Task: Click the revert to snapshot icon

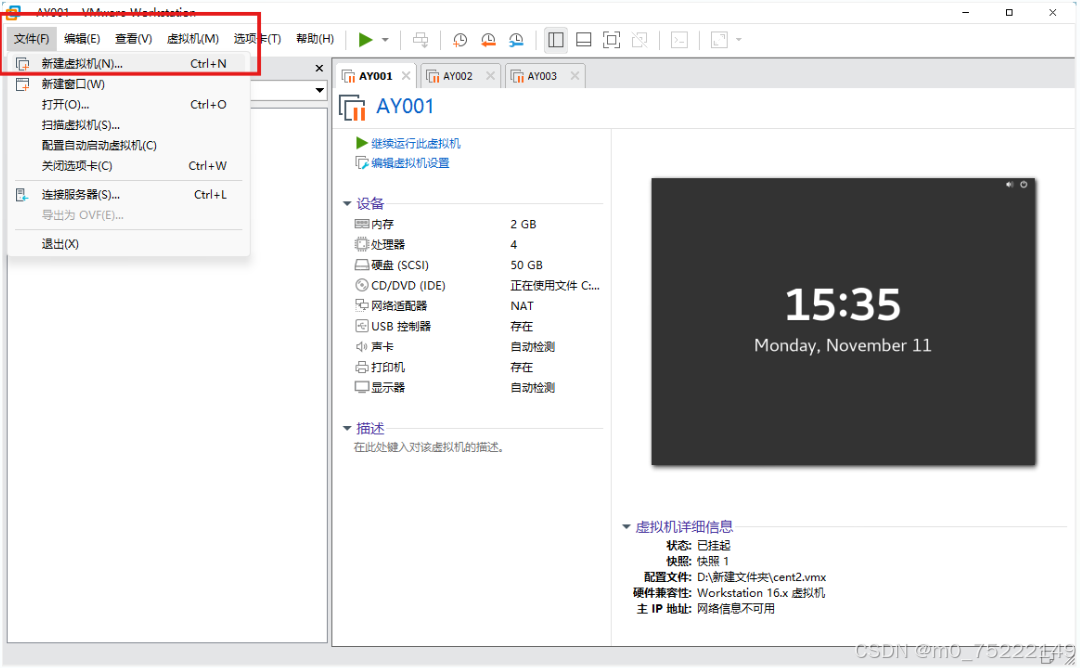Action: pyautogui.click(x=488, y=40)
